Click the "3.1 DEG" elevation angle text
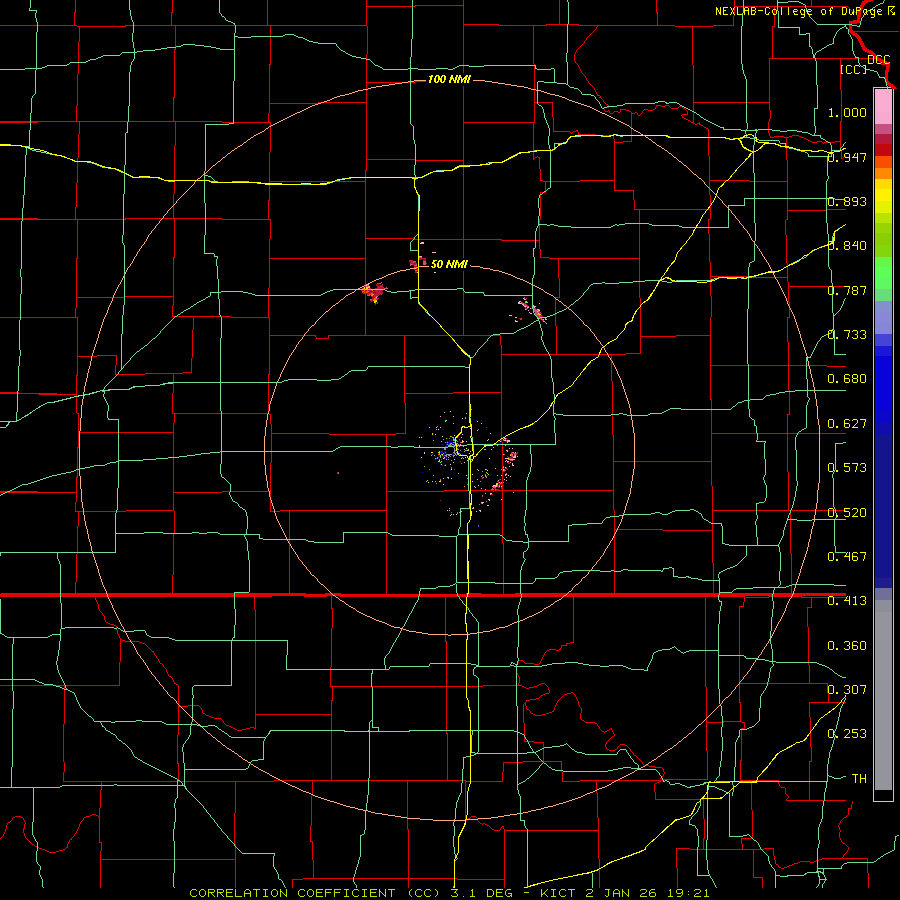Image resolution: width=900 pixels, height=900 pixels. (x=481, y=893)
